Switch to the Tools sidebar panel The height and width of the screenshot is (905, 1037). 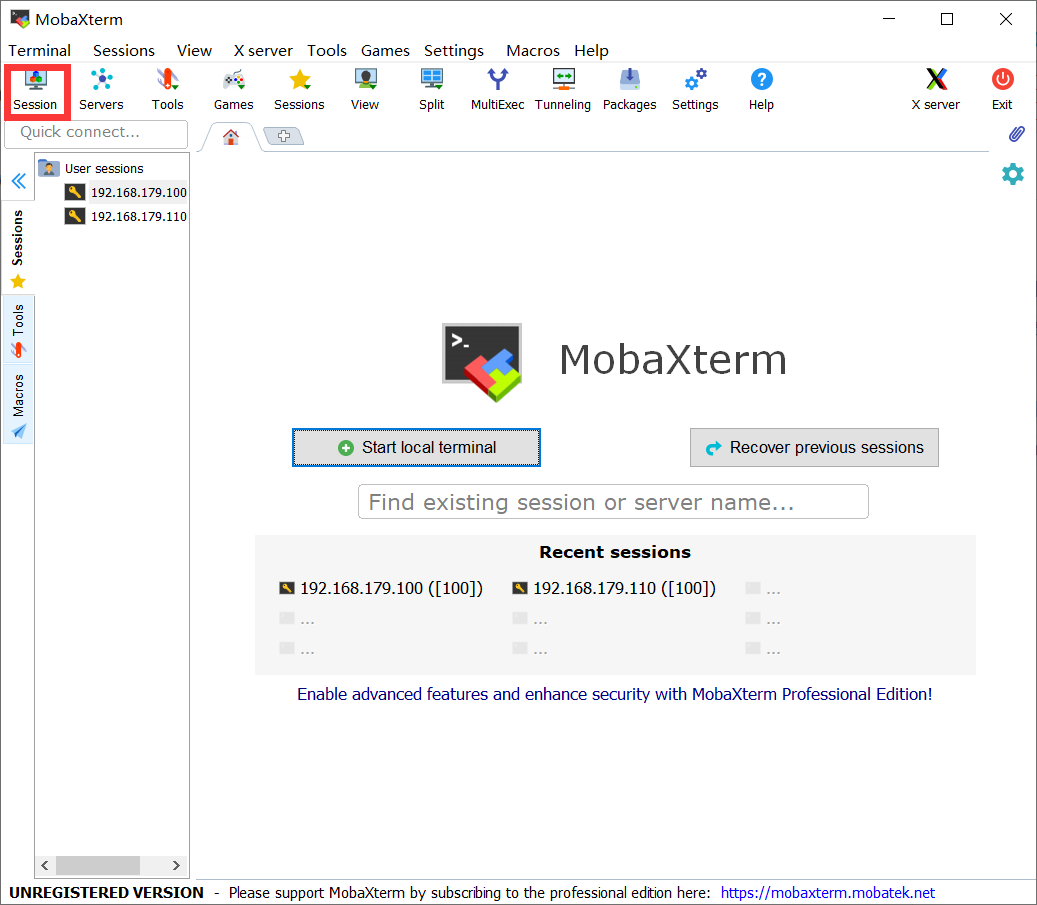18,327
